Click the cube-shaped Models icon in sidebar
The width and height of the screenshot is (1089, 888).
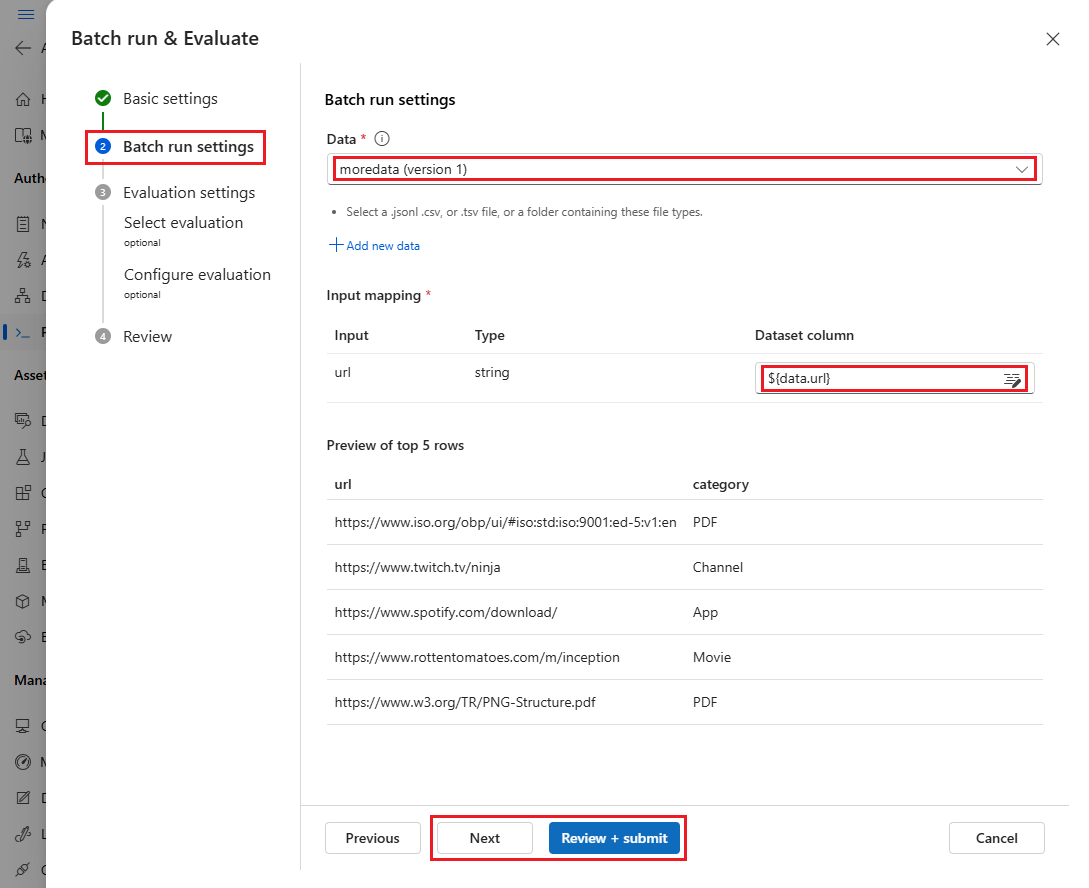[x=23, y=601]
